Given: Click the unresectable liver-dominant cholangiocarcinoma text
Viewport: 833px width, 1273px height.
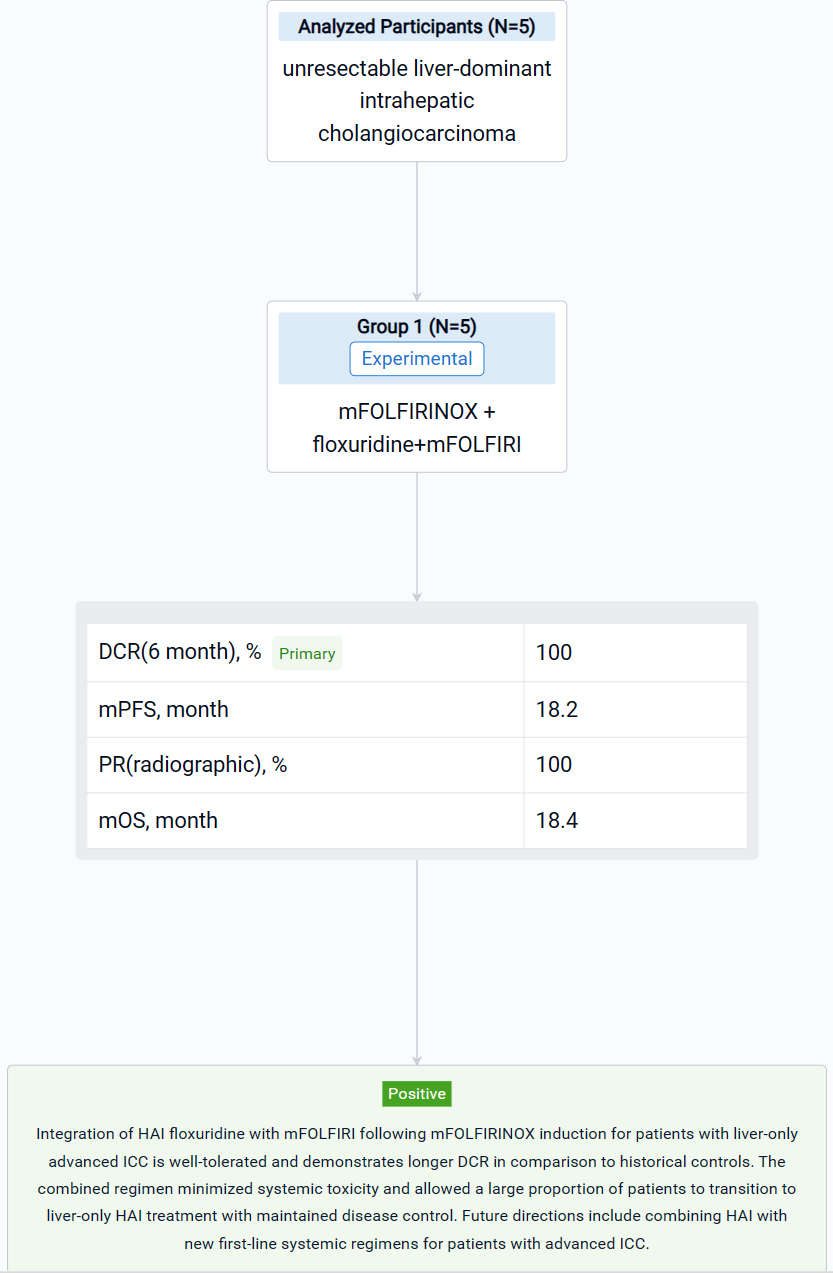Looking at the screenshot, I should click(x=416, y=101).
